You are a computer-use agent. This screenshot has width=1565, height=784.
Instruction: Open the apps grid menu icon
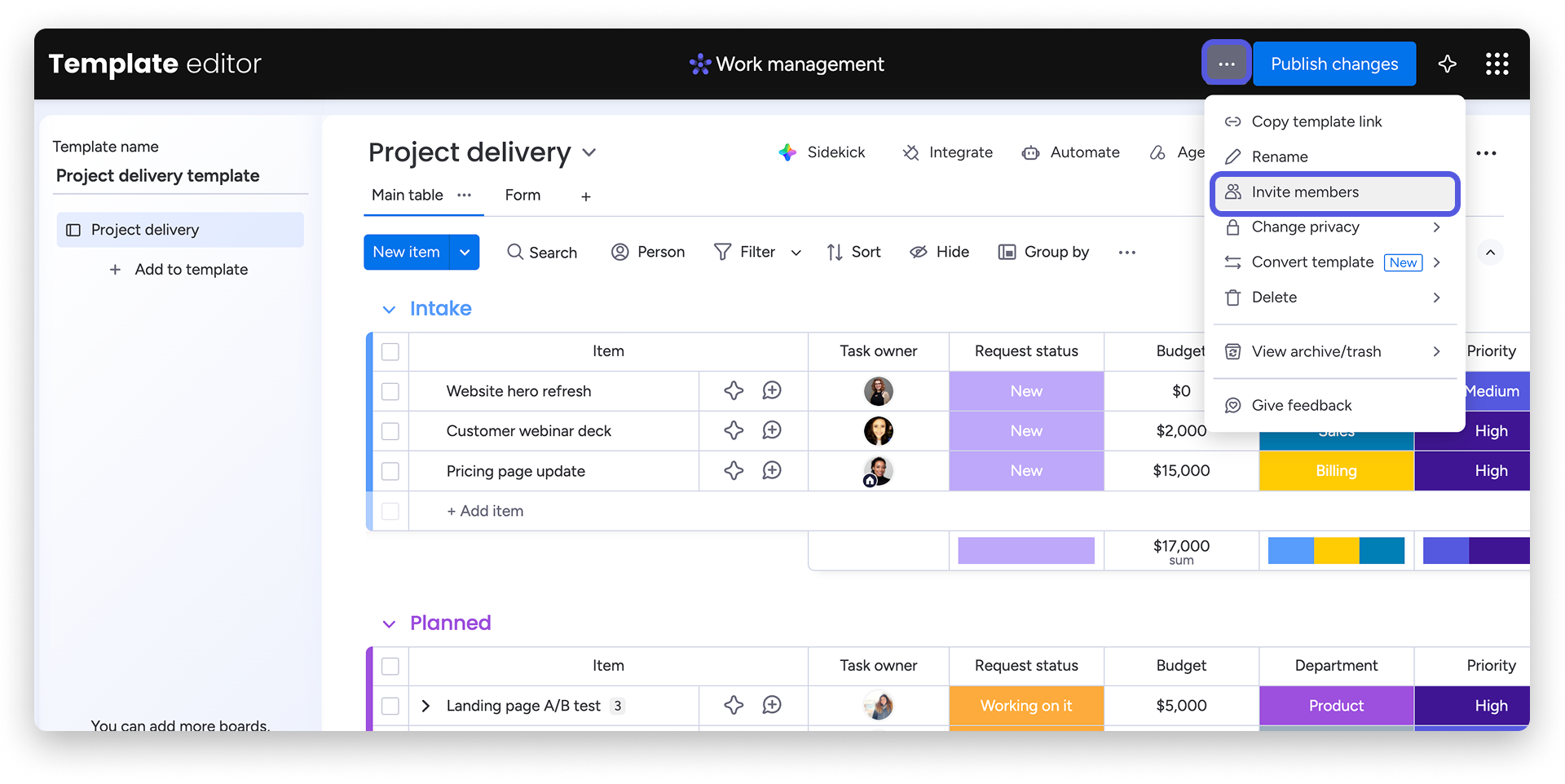(x=1497, y=64)
